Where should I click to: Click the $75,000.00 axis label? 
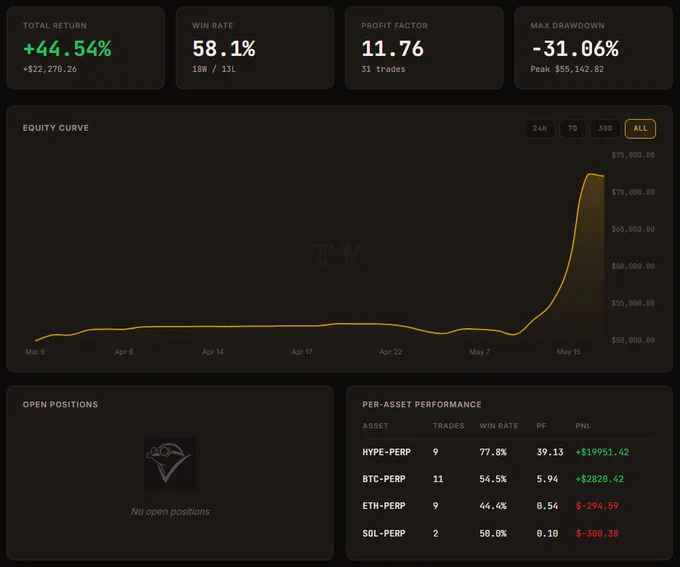pyautogui.click(x=633, y=155)
